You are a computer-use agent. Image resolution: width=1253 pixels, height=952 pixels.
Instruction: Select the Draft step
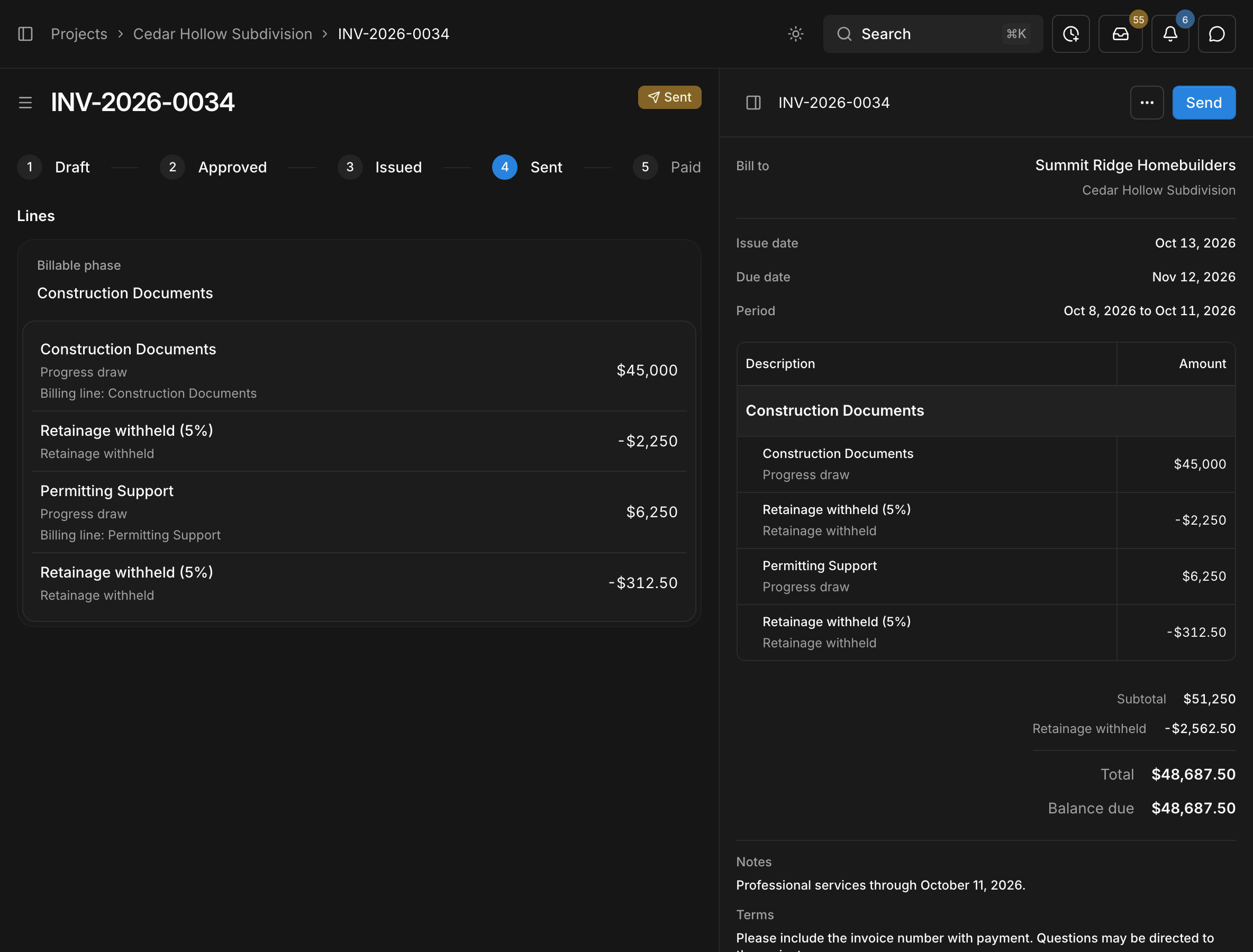point(54,167)
